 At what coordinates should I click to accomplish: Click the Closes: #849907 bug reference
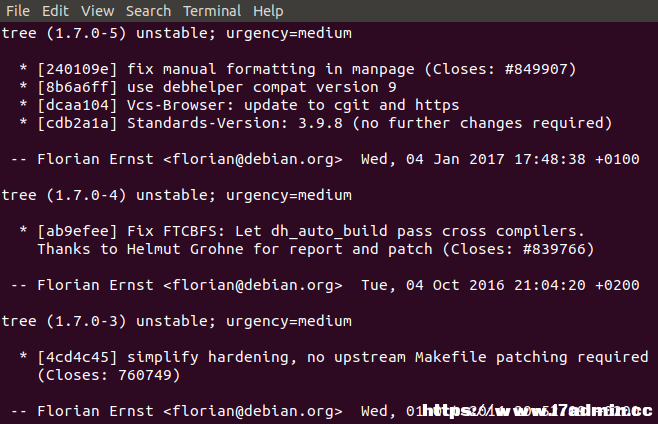click(x=500, y=69)
